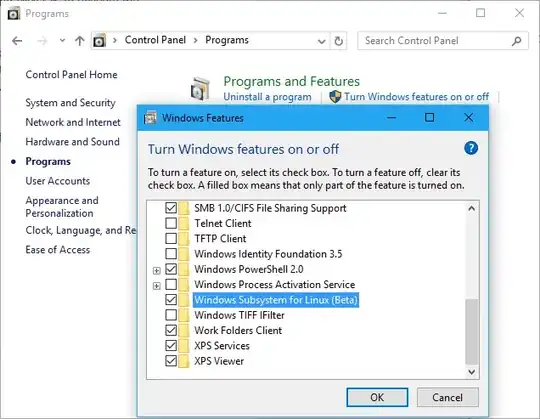The height and width of the screenshot is (419, 540).
Task: Click the features list scrollbar thumb
Action: pyautogui.click(x=471, y=331)
